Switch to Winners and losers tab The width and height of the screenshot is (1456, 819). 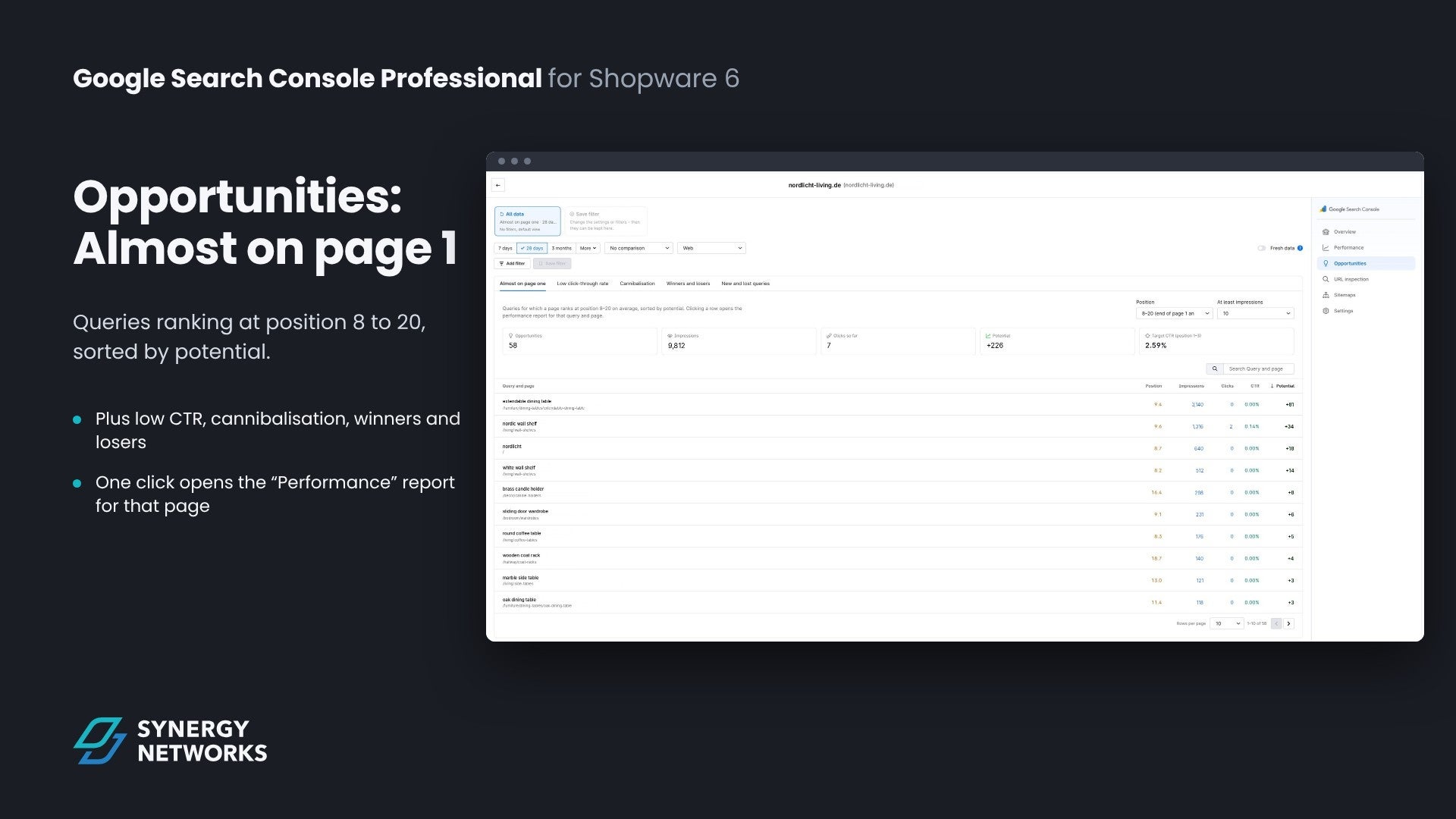coord(688,284)
